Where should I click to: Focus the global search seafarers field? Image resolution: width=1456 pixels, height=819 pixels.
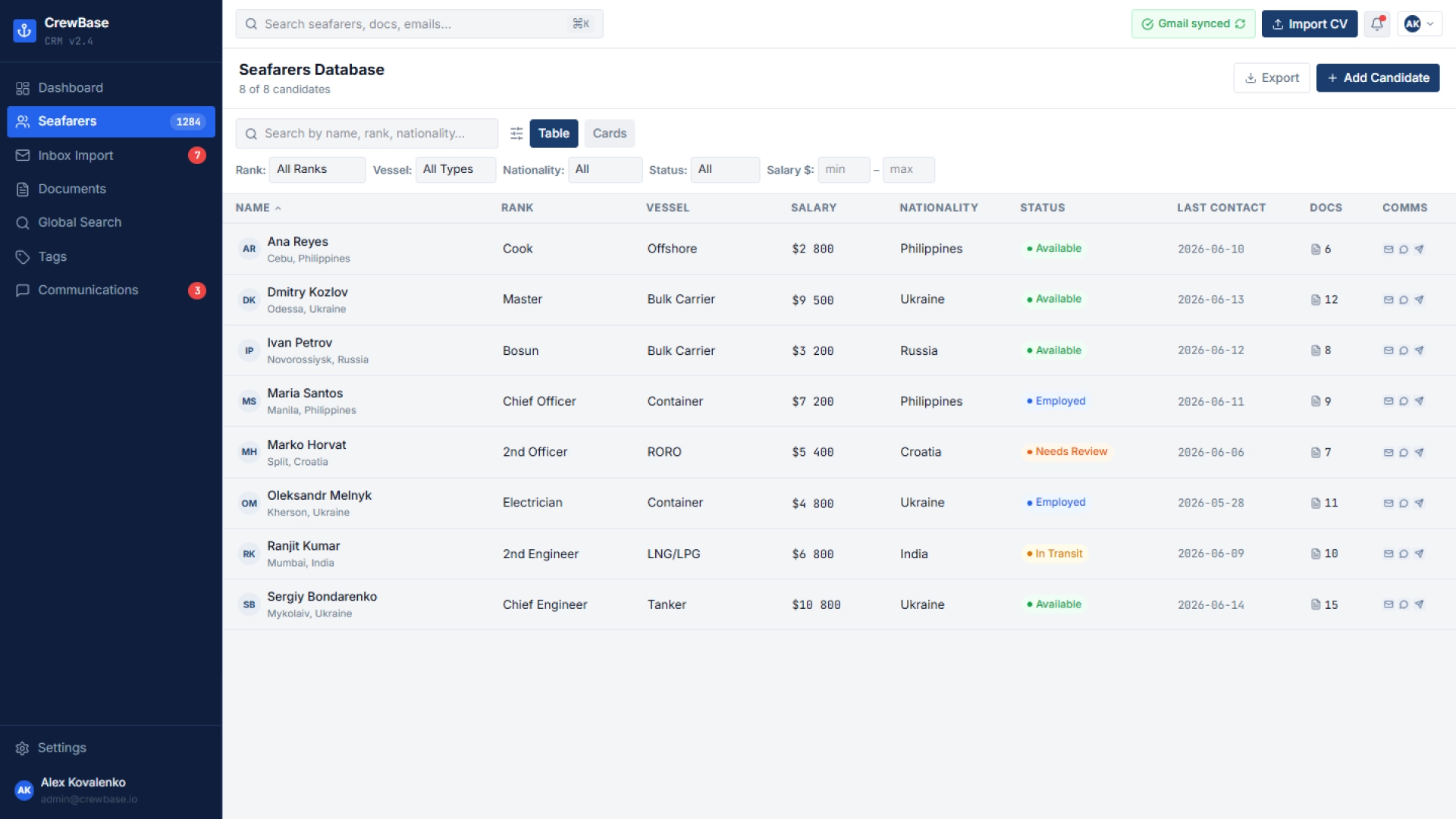pos(419,24)
